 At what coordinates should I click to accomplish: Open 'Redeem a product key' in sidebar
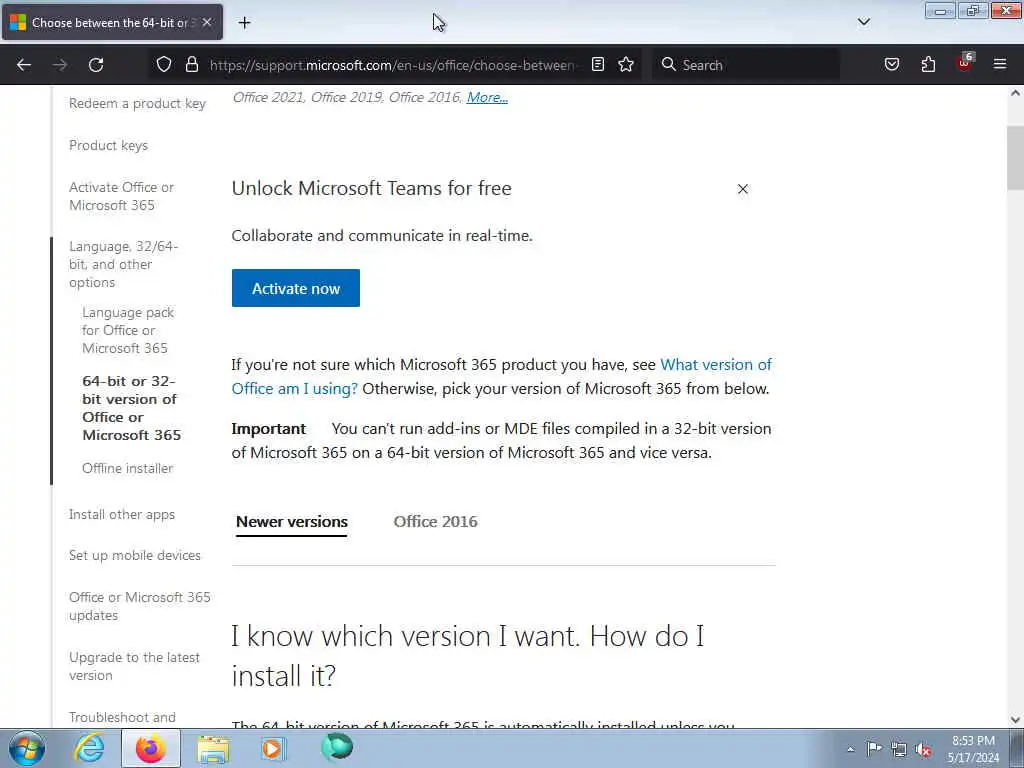point(137,103)
